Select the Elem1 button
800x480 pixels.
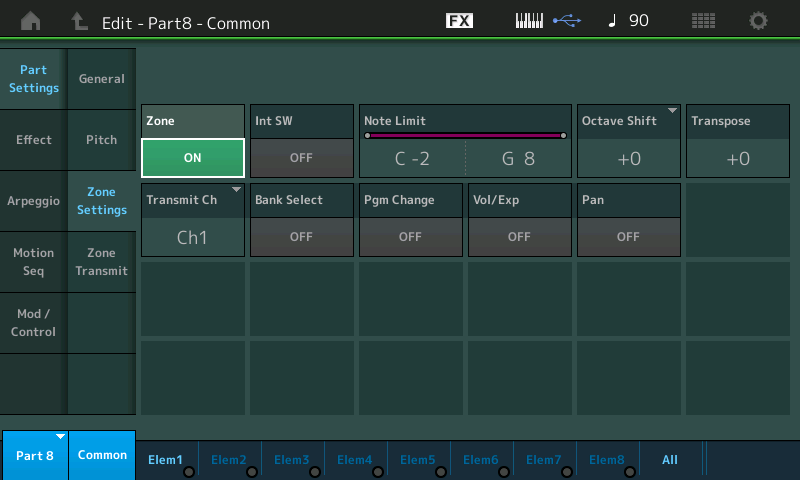[x=166, y=459]
